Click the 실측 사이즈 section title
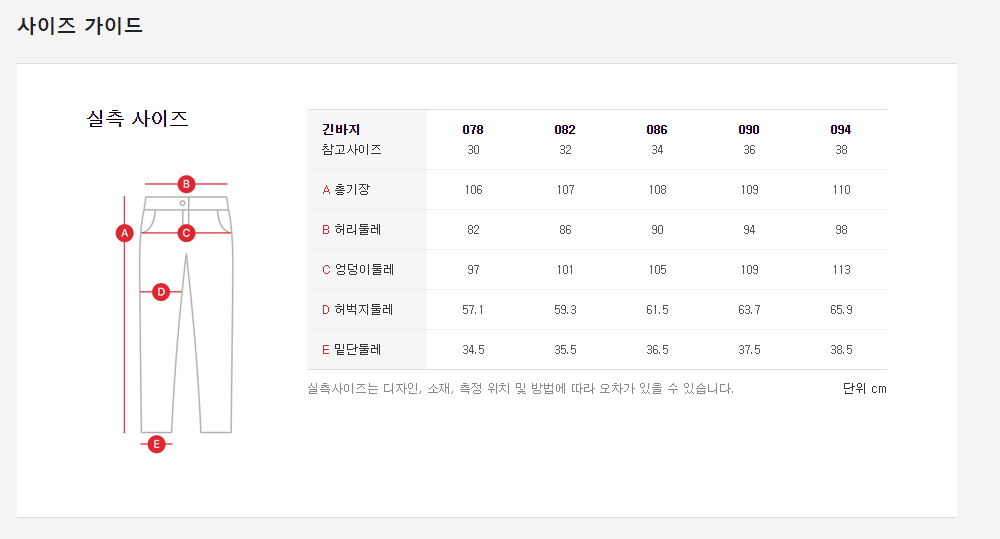Viewport: 1000px width, 539px height. (x=138, y=119)
